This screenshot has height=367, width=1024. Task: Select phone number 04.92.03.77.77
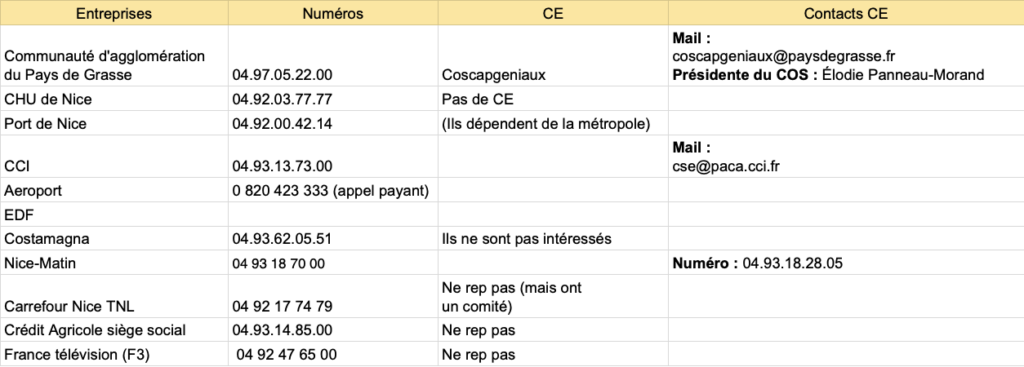tap(333, 99)
